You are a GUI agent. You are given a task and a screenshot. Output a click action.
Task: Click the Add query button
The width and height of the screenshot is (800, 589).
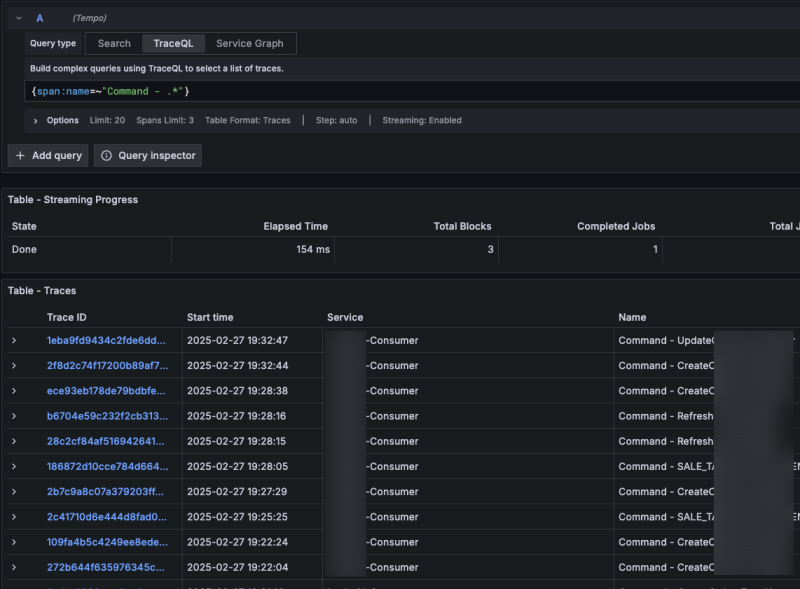48,156
